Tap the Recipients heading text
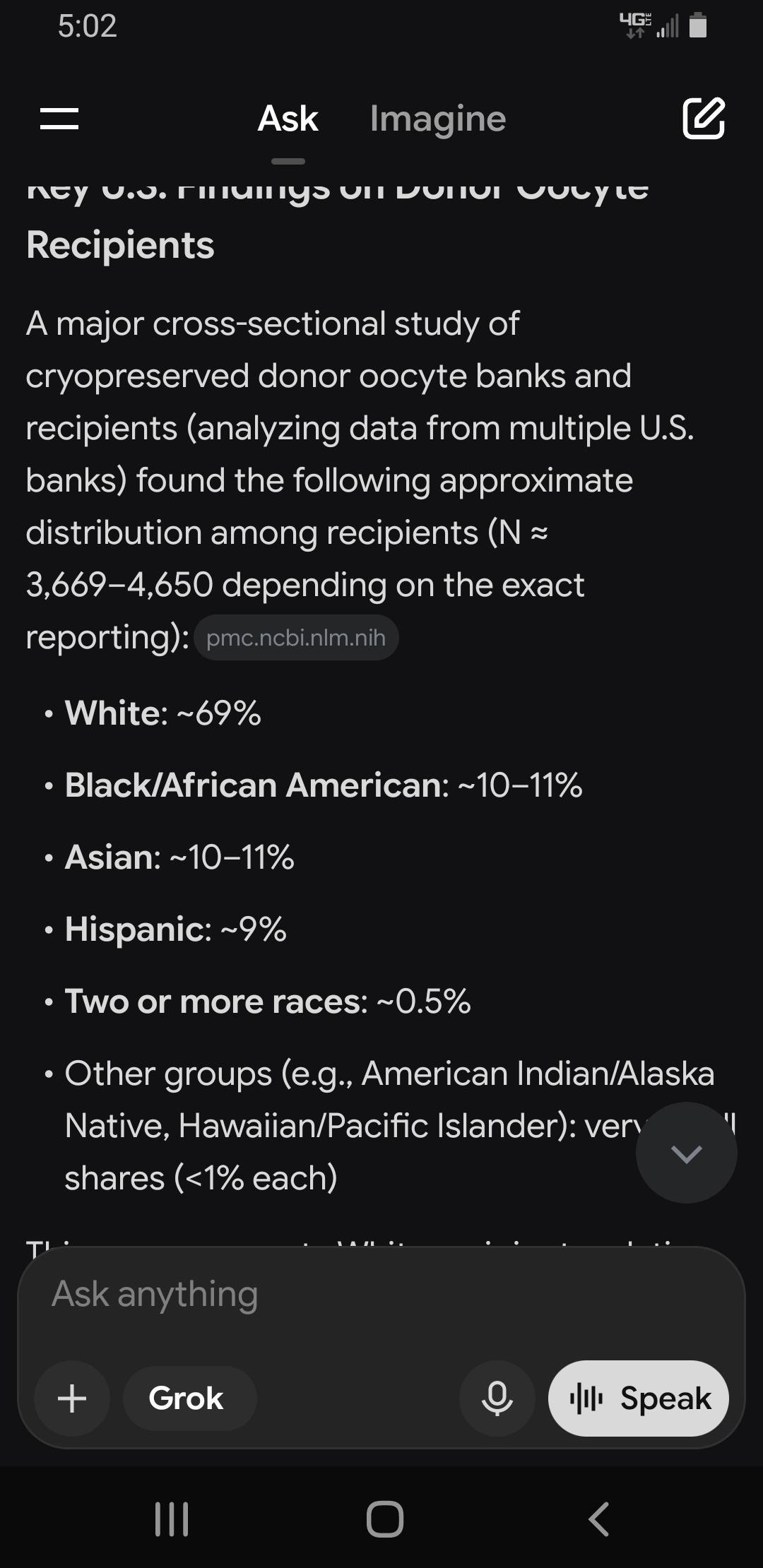The height and width of the screenshot is (1568, 763). [x=120, y=245]
